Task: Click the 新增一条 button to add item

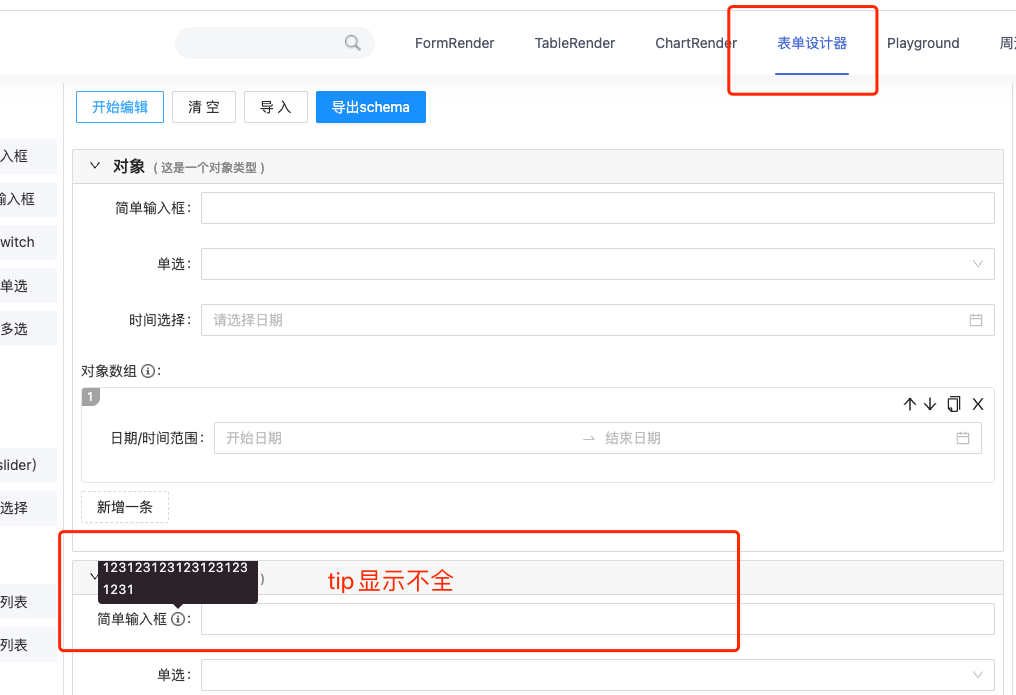Action: click(x=124, y=507)
